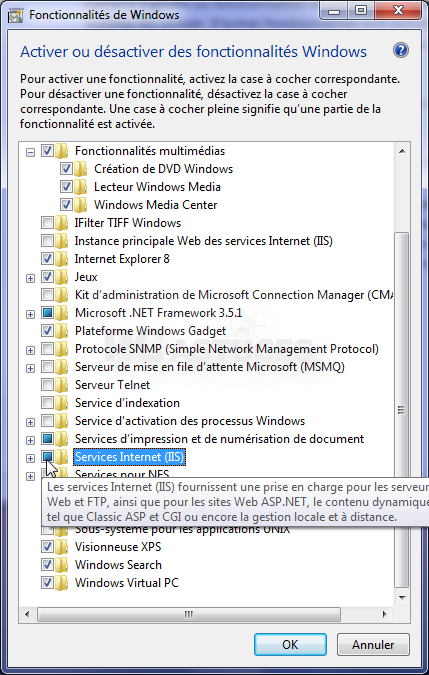Select the Service d'indexation item
The width and height of the screenshot is (429, 675).
pos(127,403)
